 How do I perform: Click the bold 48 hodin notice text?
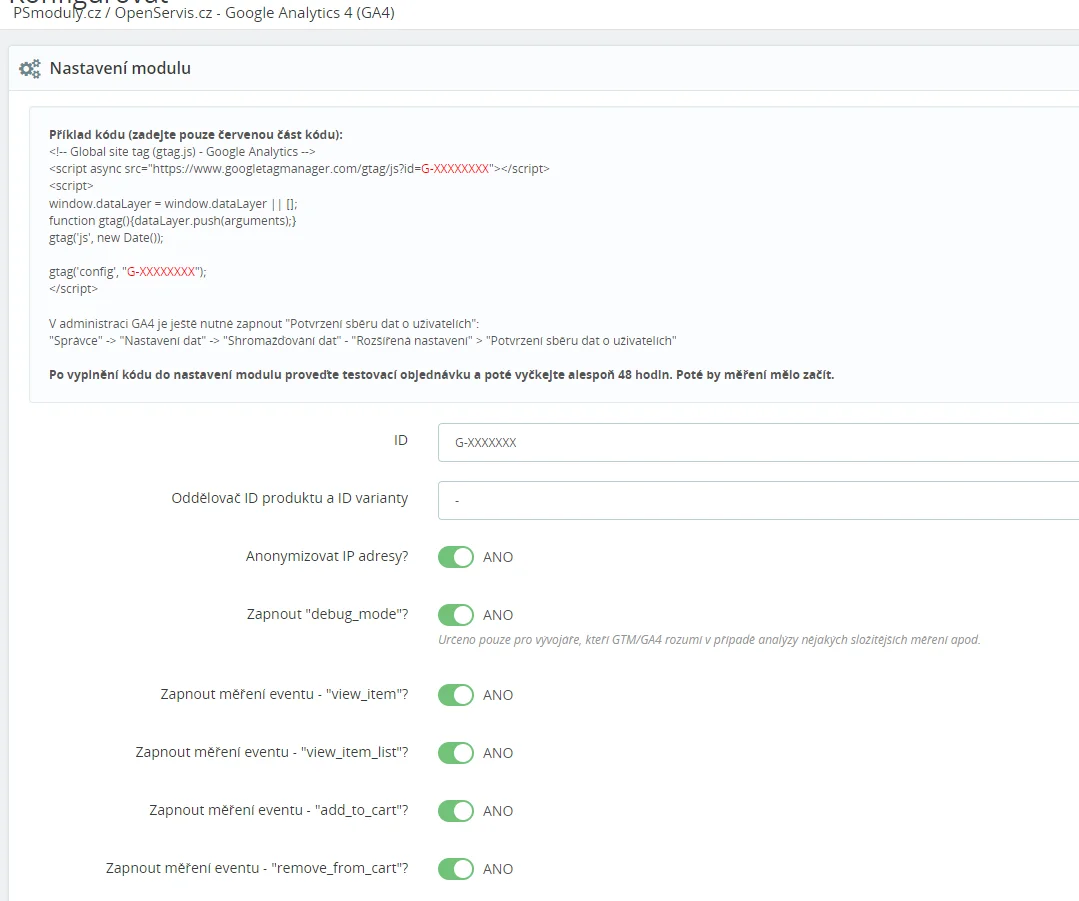[441, 375]
